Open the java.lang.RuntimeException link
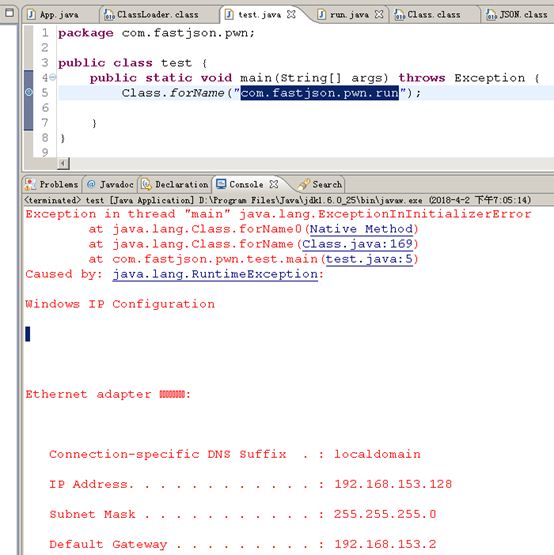 215,274
